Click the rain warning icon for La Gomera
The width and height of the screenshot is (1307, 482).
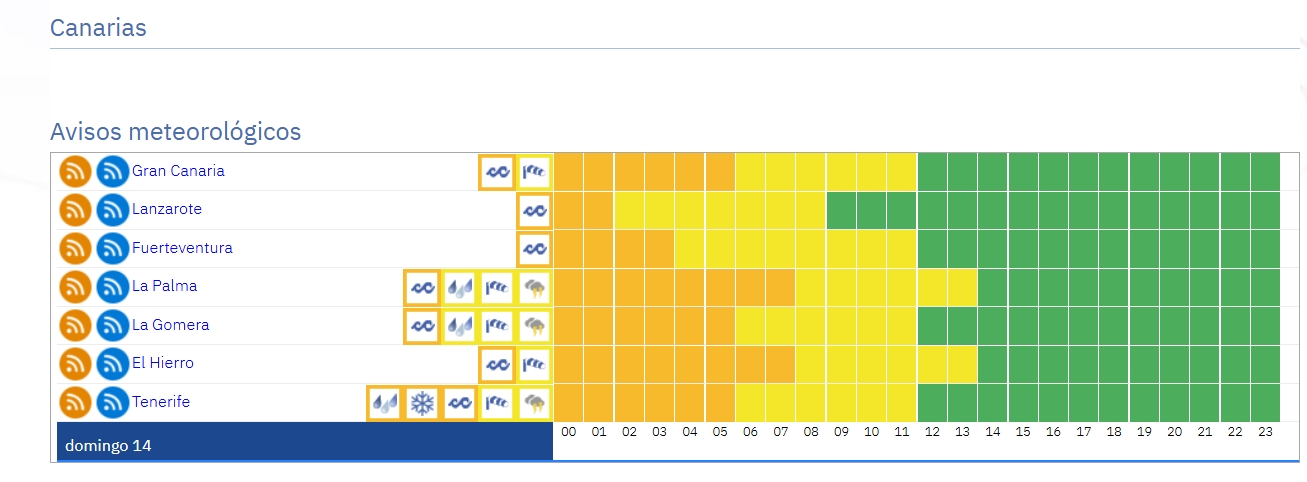coord(459,326)
